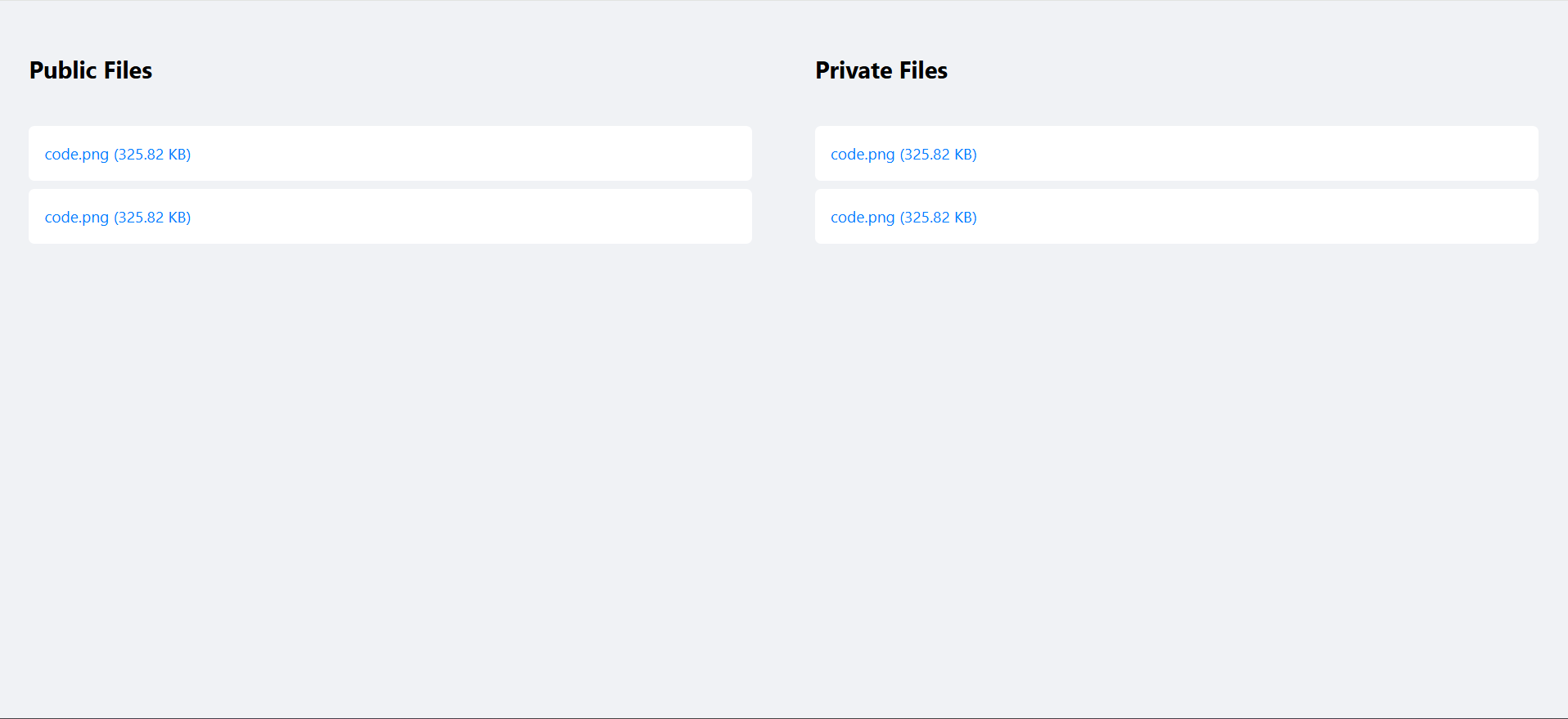Screen dimensions: 1568x719
Task: Click the 325.82 KB size text in first private file
Action: [x=939, y=154]
